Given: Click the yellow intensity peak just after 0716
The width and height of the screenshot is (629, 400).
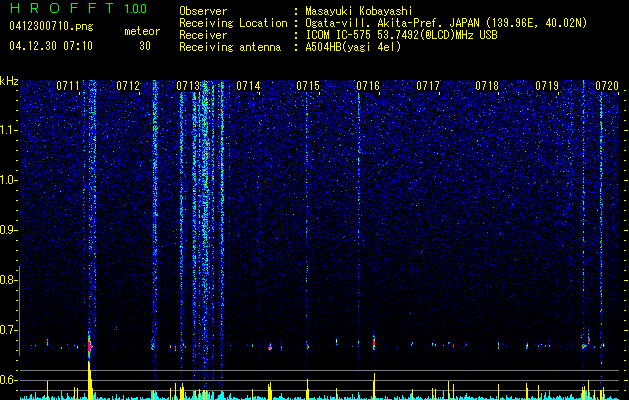Looking at the screenshot, I should click(374, 386).
